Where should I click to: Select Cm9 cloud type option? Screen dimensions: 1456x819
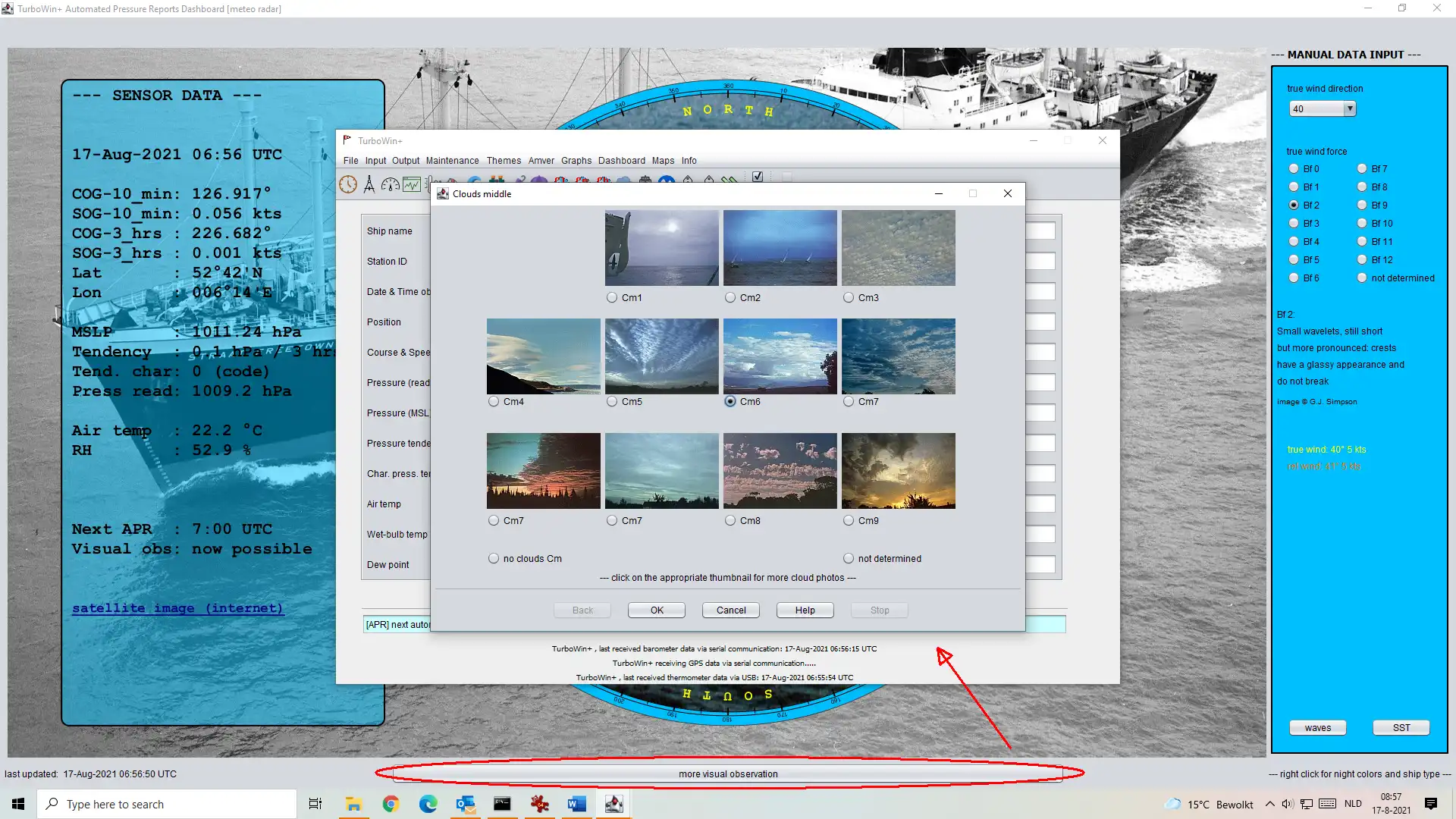tap(848, 520)
